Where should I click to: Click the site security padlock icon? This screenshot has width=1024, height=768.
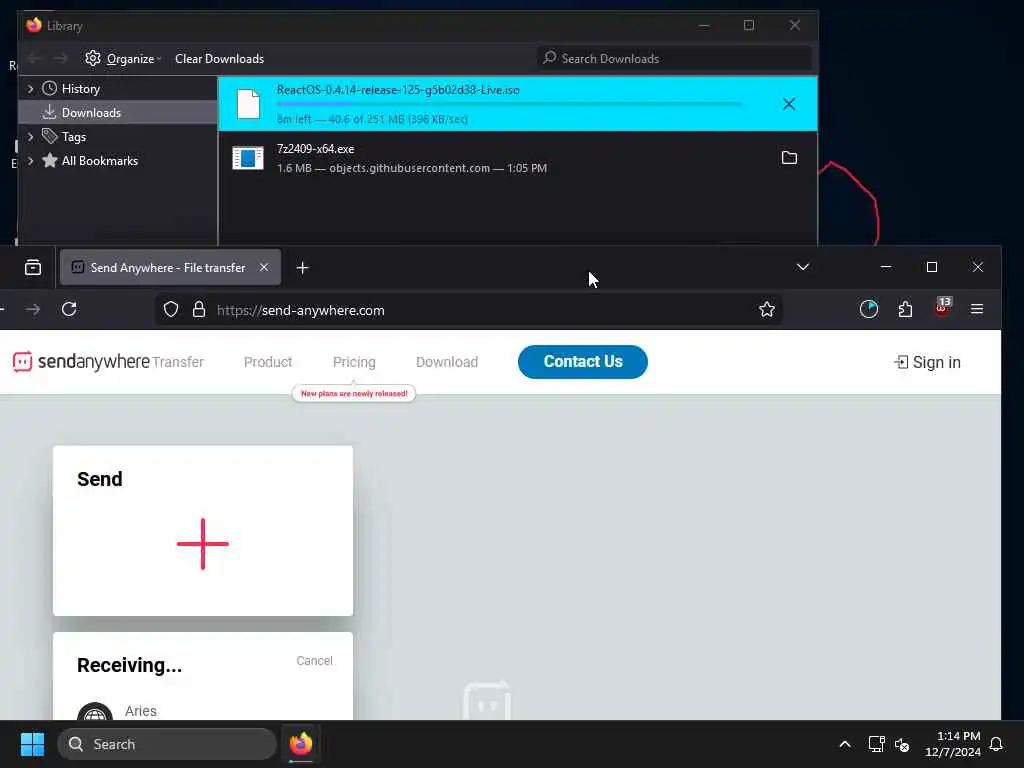coord(199,310)
